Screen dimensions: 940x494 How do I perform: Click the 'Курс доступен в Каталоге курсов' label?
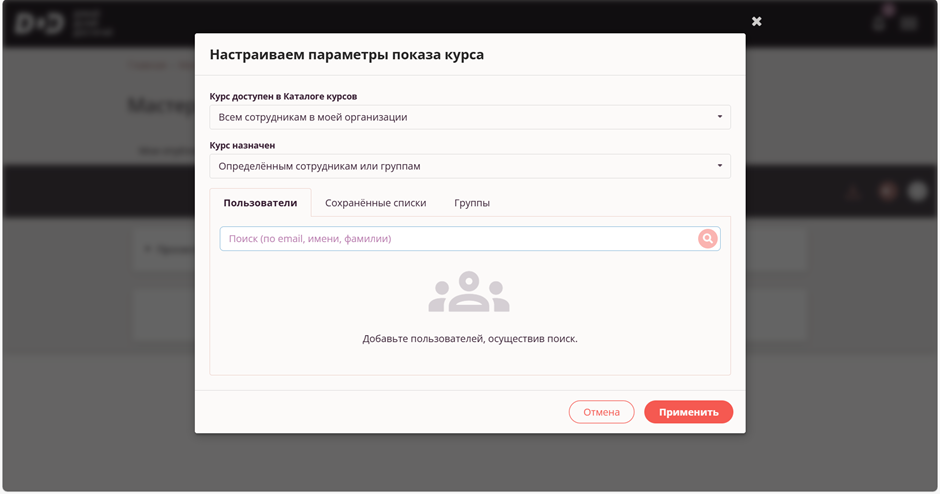click(284, 96)
